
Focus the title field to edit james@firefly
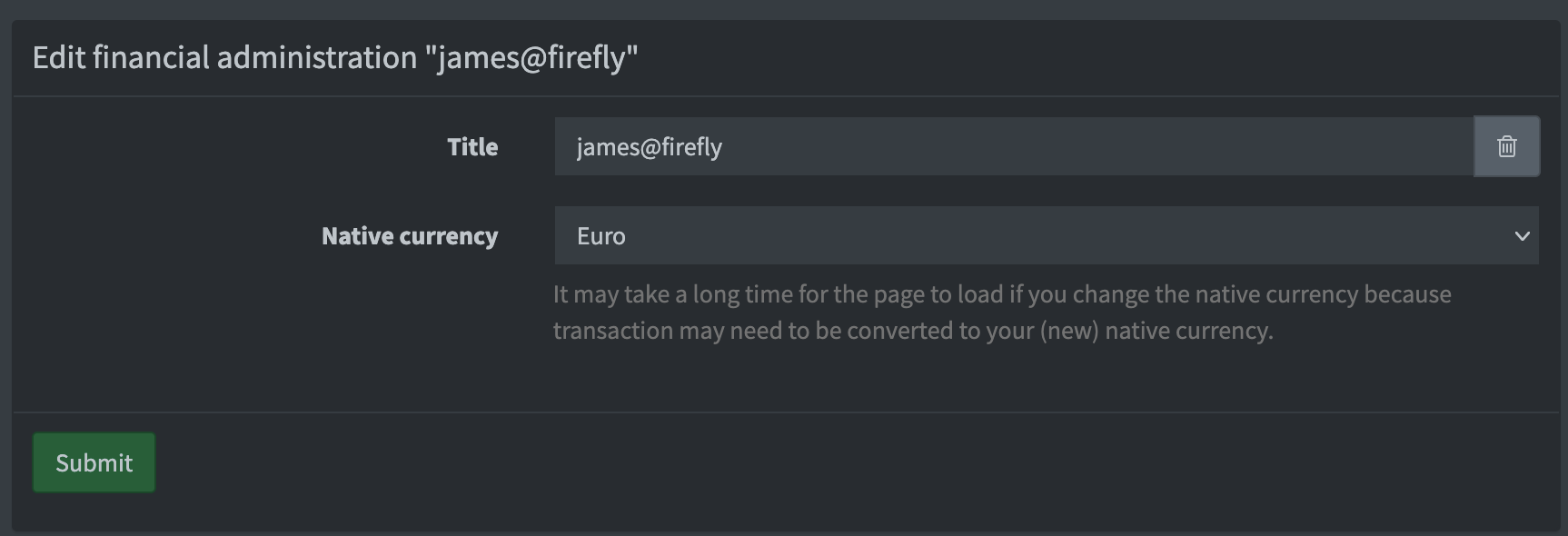[x=908, y=146]
